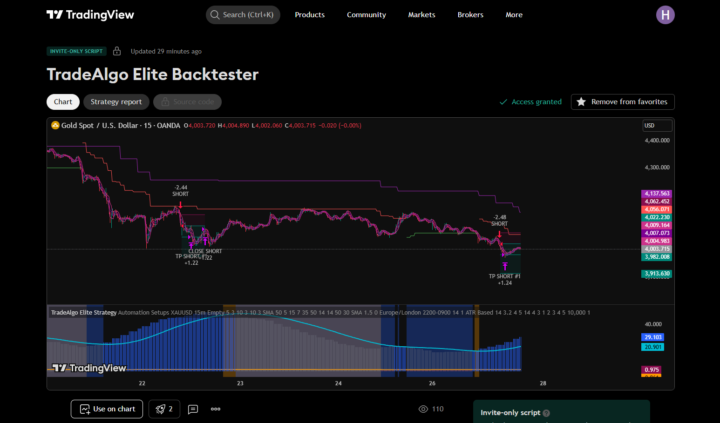This screenshot has height=423, width=720.
Task: Click the Invite-only script badge
Action: tap(77, 51)
